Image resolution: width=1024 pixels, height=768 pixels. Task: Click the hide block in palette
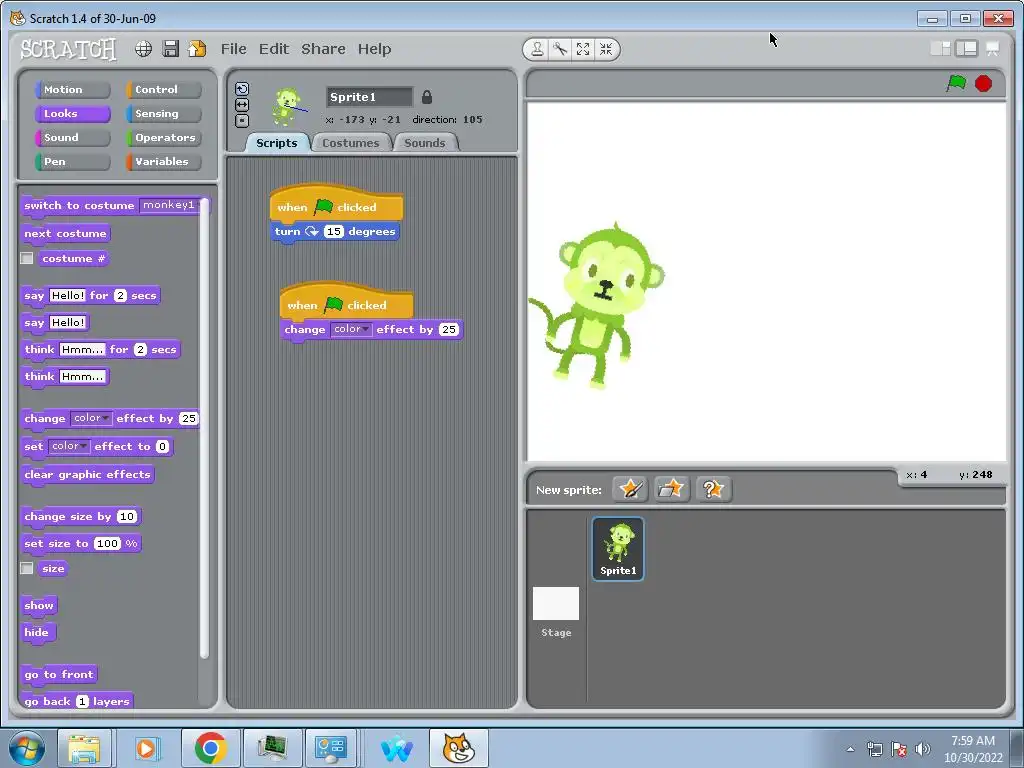37,632
